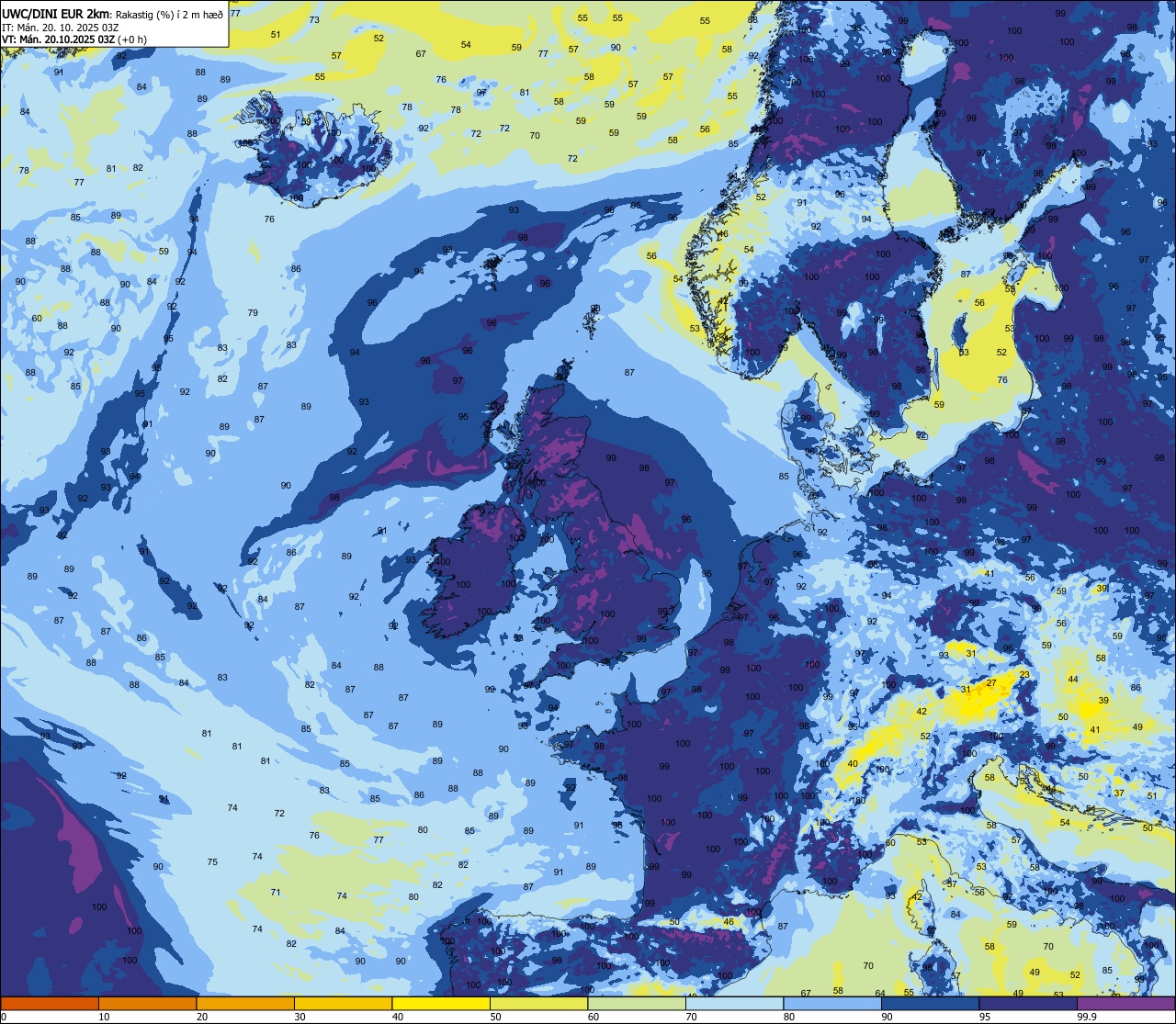Viewport: 1176px width, 1024px height.
Task: Click the legend swatch between 30 and 40
Action: pos(343,1004)
